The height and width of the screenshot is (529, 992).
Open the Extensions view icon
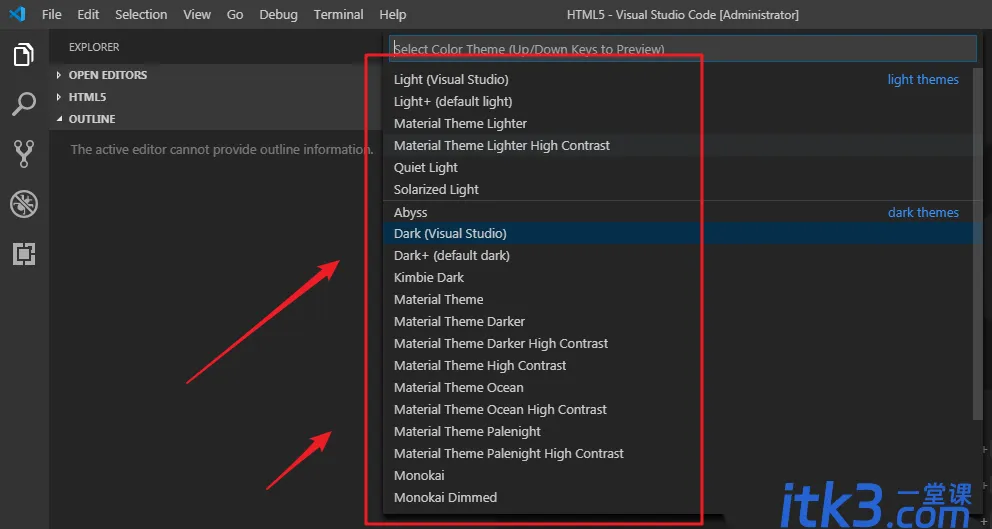pyautogui.click(x=24, y=254)
